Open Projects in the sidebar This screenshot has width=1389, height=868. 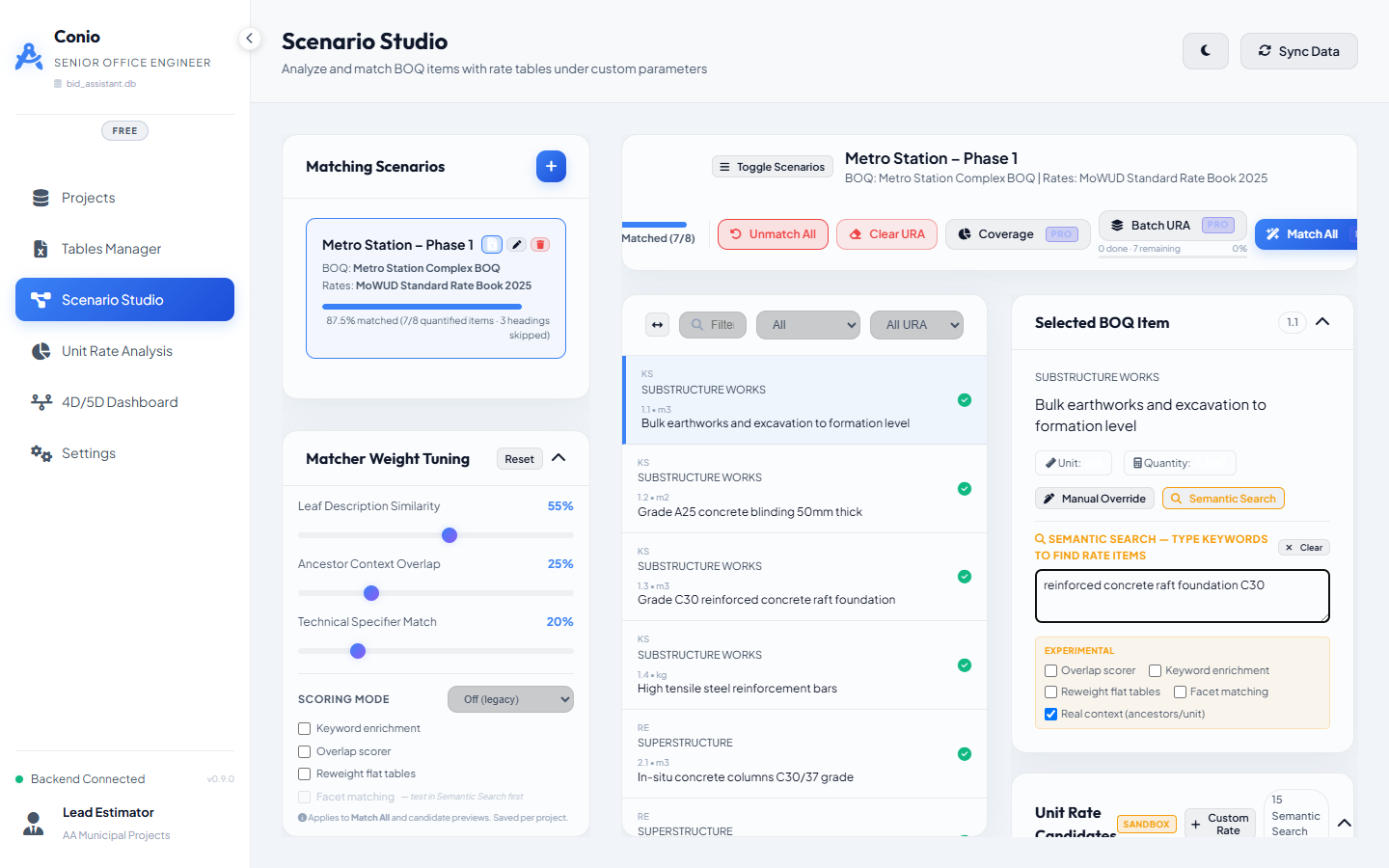(x=124, y=198)
